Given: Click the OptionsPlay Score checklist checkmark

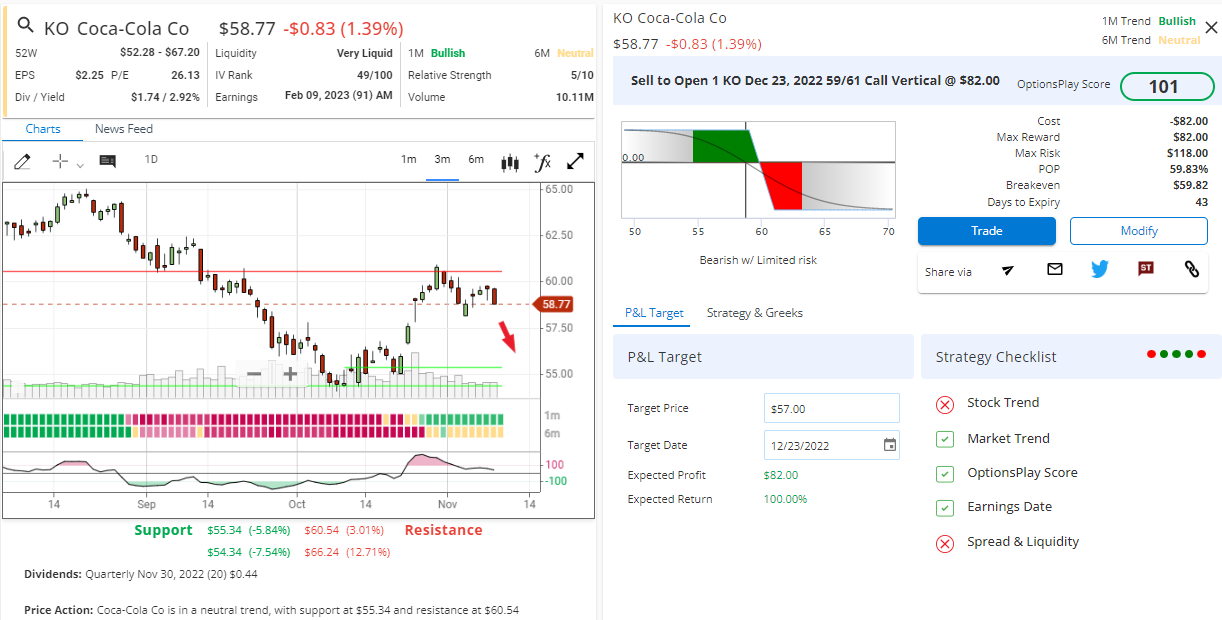Looking at the screenshot, I should pyautogui.click(x=944, y=473).
